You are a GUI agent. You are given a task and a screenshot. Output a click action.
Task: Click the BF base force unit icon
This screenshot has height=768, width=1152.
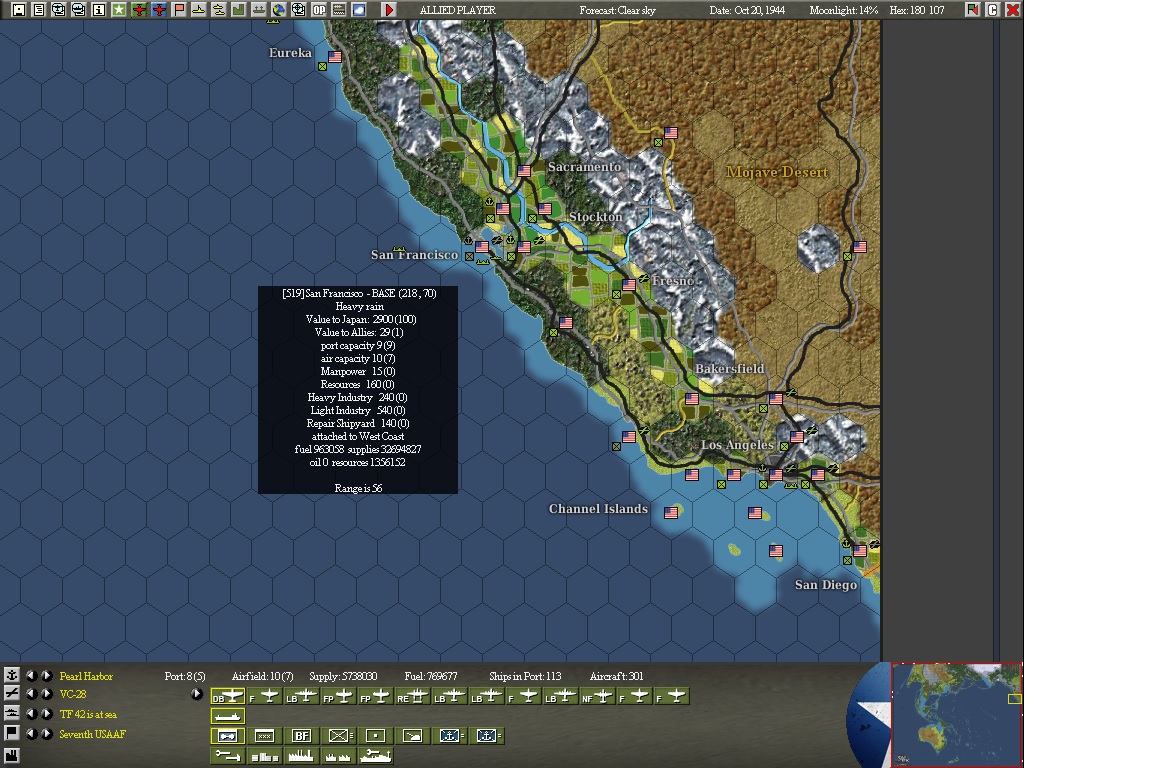[x=301, y=736]
